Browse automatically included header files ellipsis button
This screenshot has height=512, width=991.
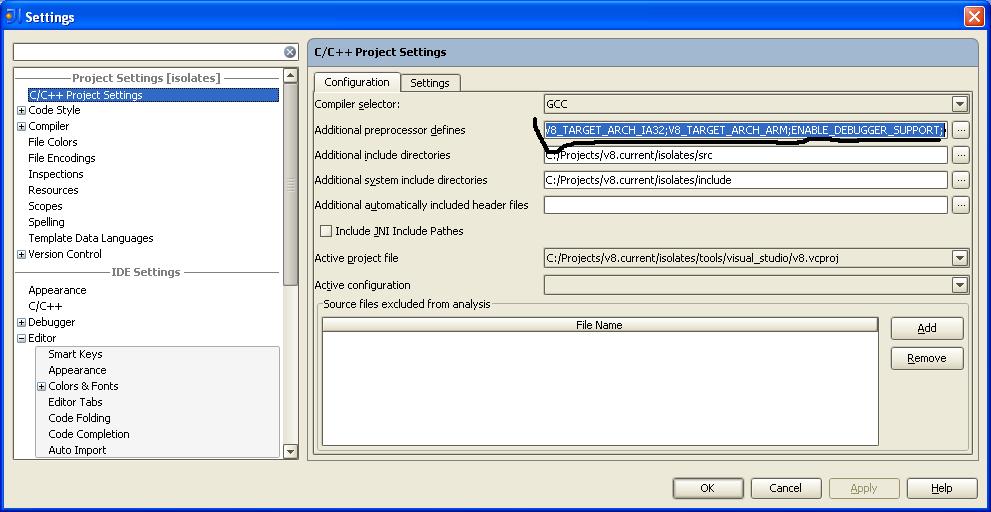[961, 205]
